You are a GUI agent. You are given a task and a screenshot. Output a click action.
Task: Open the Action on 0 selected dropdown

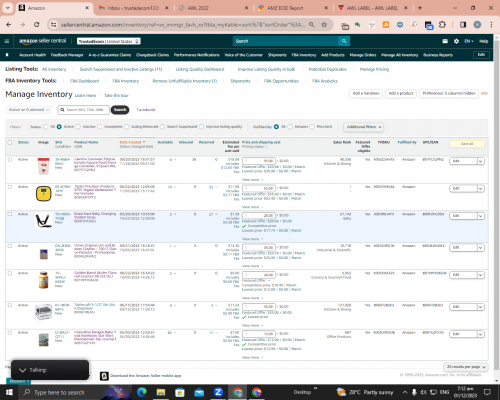tap(28, 110)
